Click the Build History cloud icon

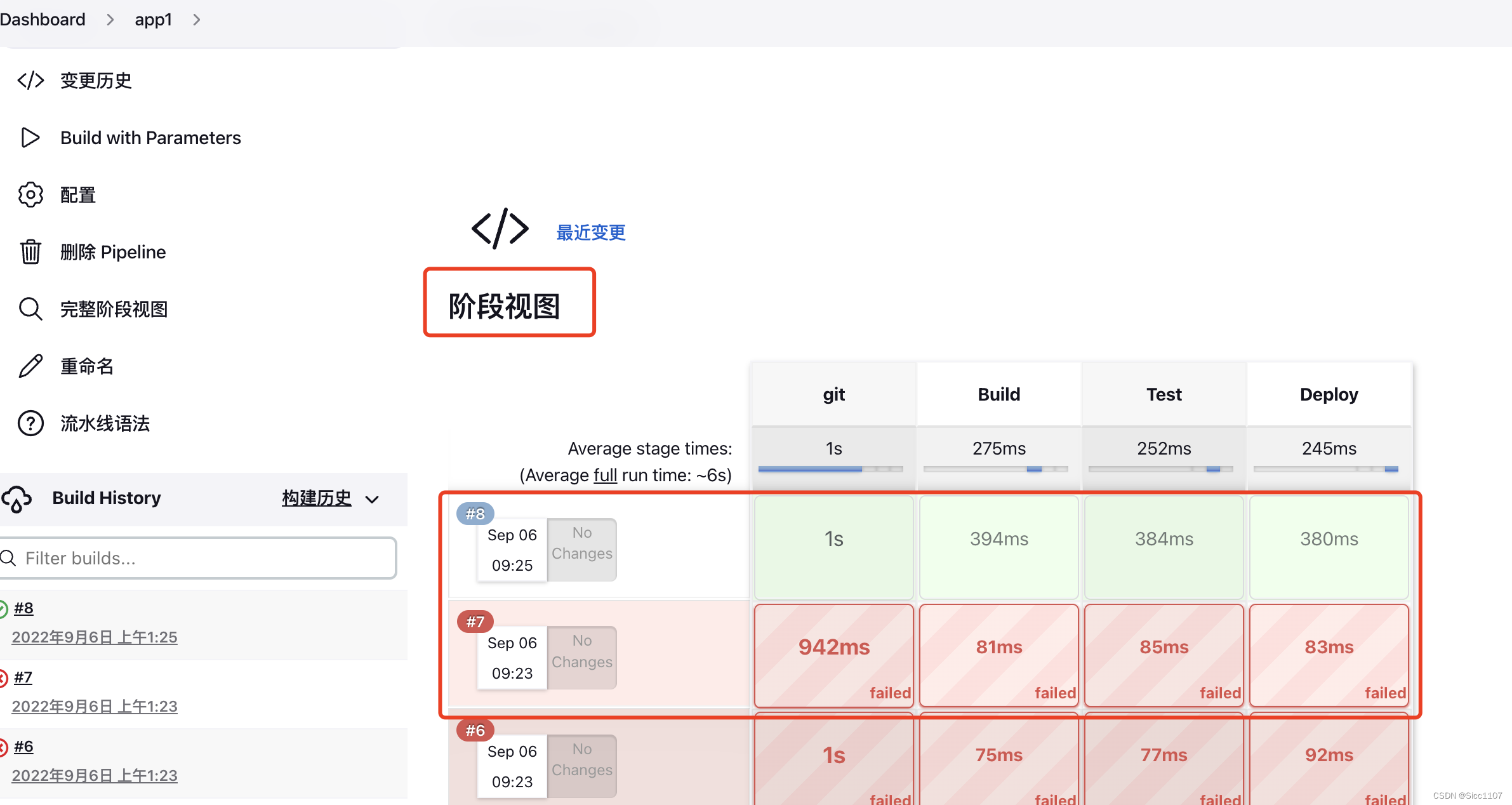[16, 499]
